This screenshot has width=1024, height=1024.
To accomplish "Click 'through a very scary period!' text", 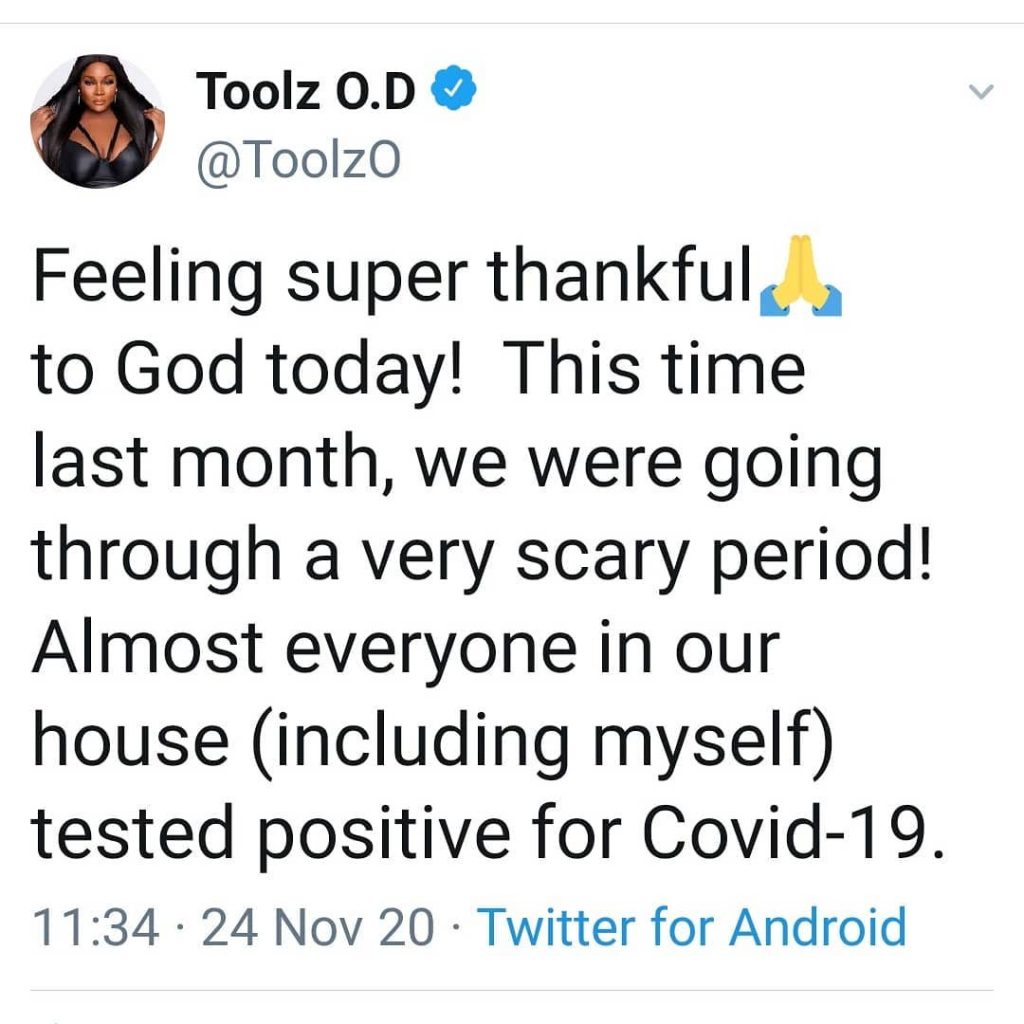I will [481, 556].
